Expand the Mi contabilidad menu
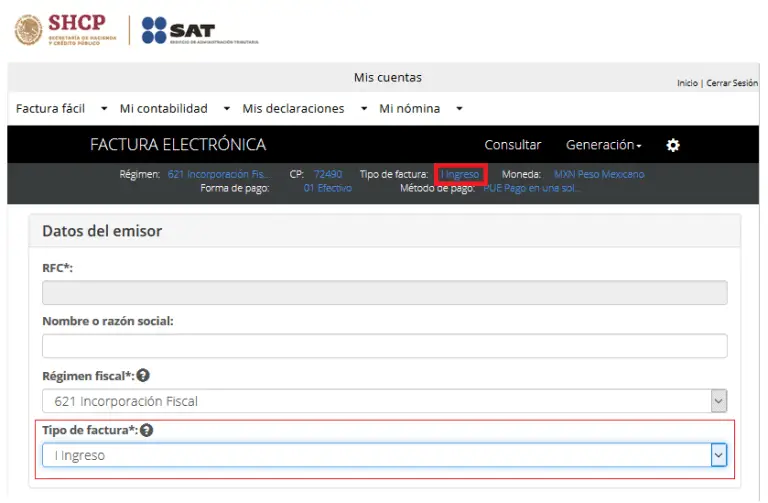Screen dimensions: 768x503 click(x=174, y=108)
